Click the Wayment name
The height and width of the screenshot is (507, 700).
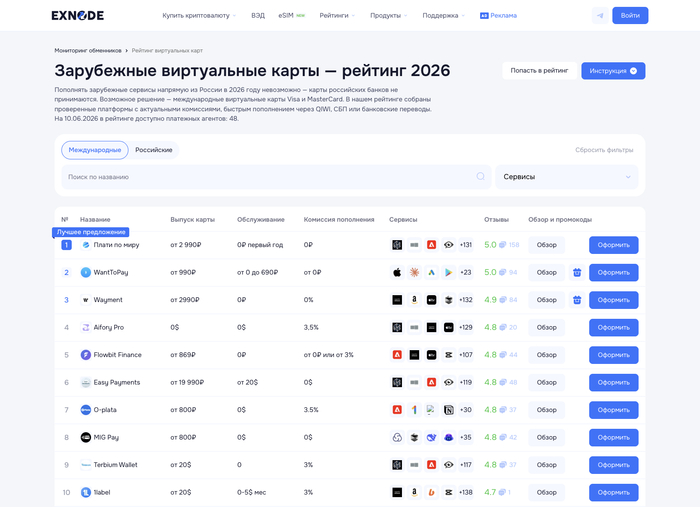coord(108,300)
